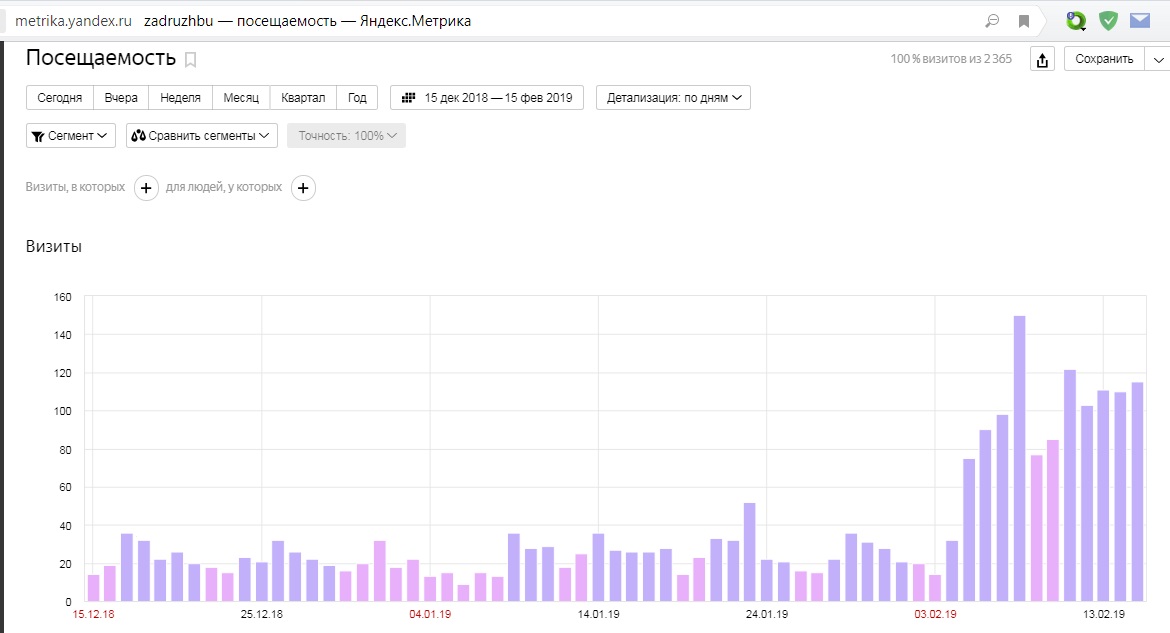Image resolution: width=1170 pixels, height=633 pixels.
Task: Open the mail envelope extension icon
Action: 1140,21
